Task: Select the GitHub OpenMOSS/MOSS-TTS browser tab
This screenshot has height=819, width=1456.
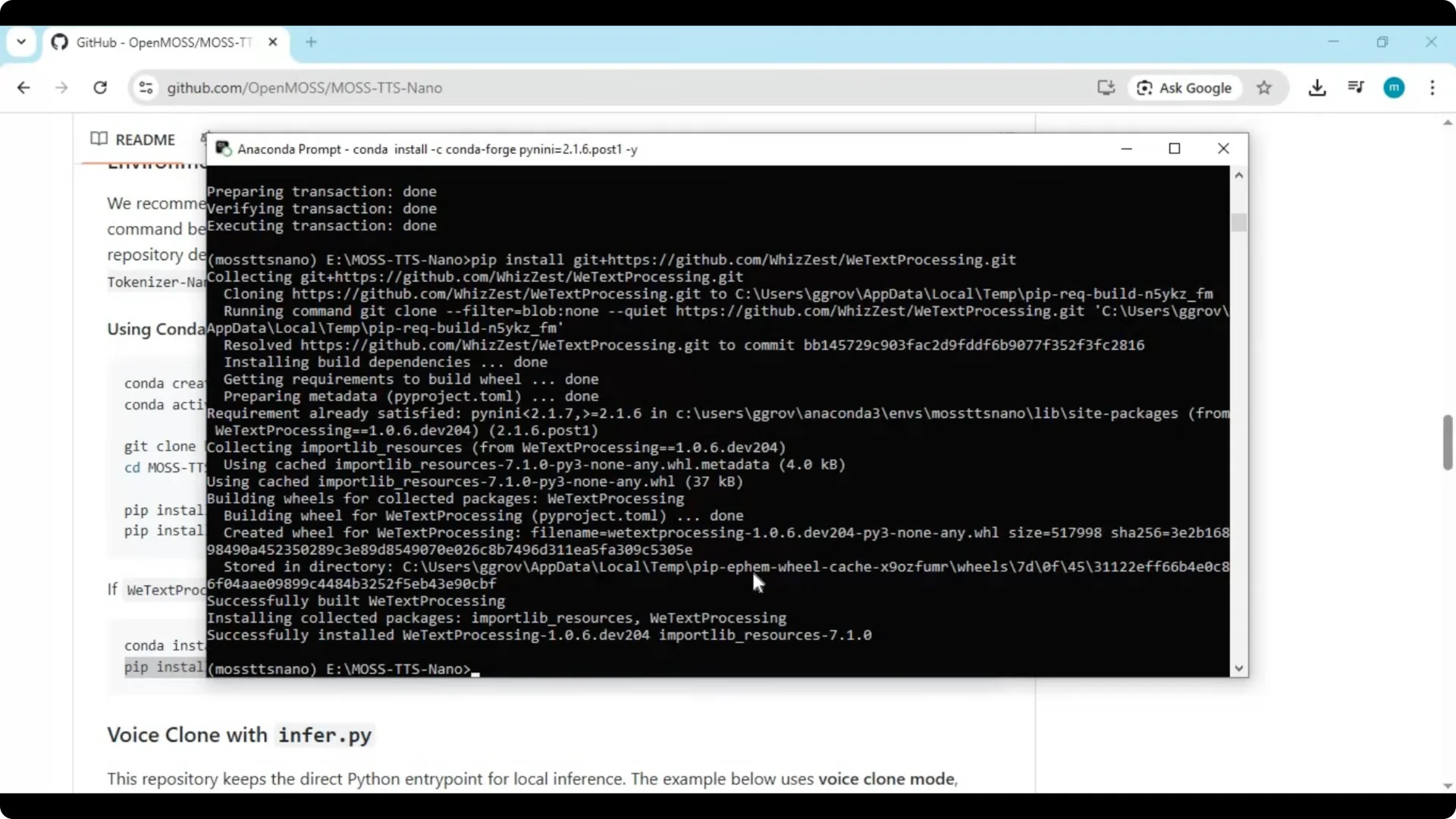Action: click(x=165, y=42)
